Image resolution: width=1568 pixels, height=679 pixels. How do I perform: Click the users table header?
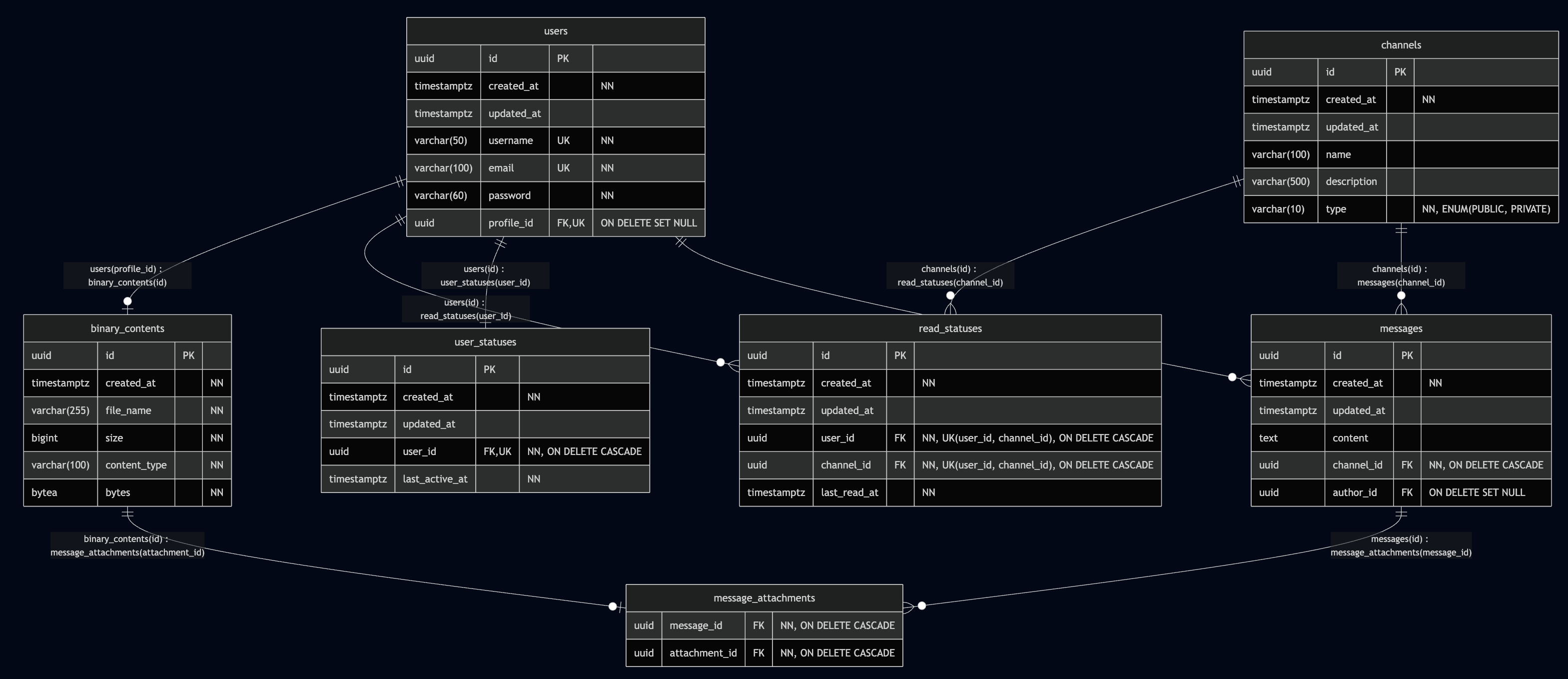coord(555,31)
